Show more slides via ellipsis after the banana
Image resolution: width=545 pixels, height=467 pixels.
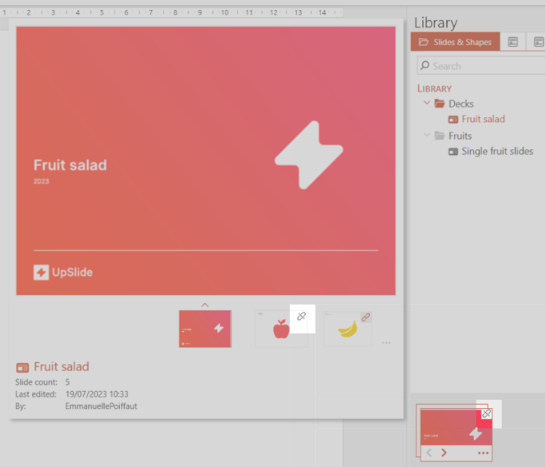(386, 343)
